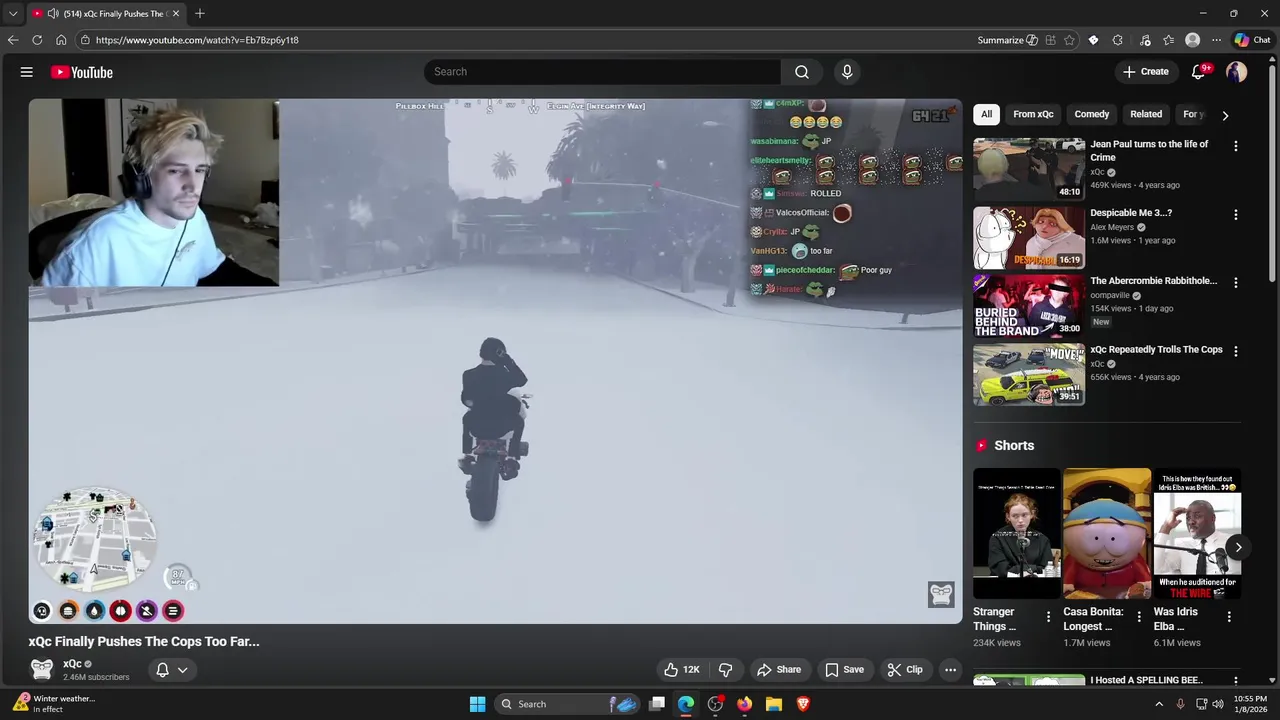
Task: Open YouTube notifications bell with 9+ badge
Action: click(x=1199, y=72)
